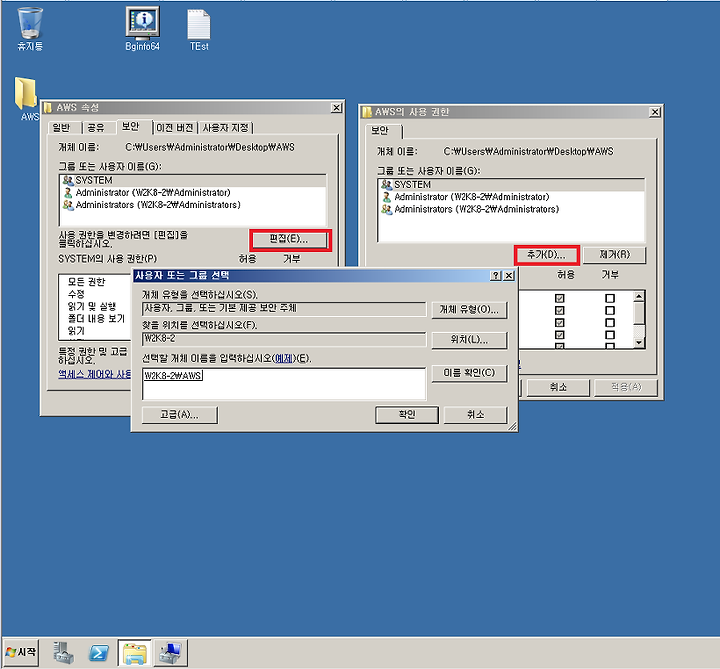Open Server Manager from taskbar

[63, 652]
